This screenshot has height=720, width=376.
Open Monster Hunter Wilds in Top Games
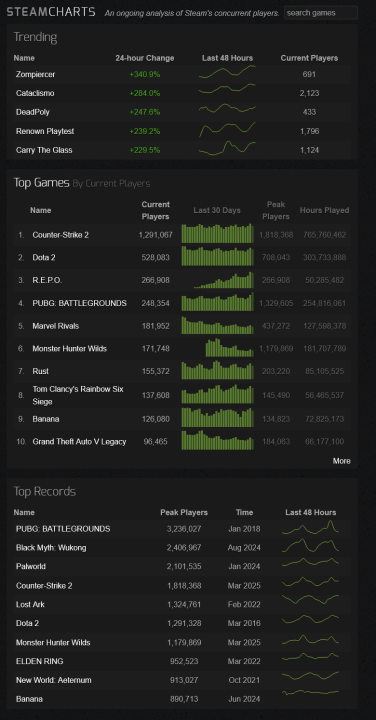point(70,349)
